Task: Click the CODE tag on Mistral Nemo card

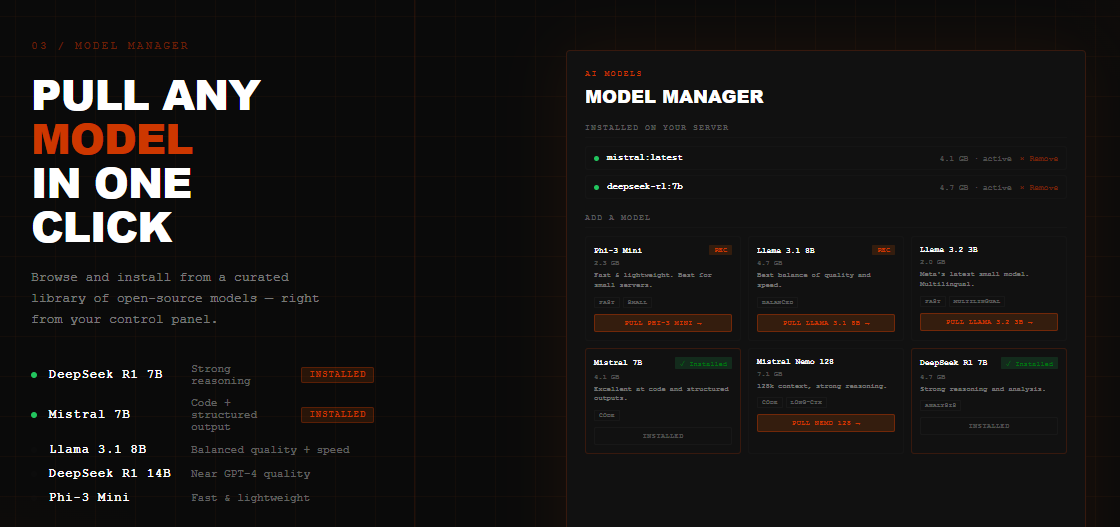Action: pyautogui.click(x=769, y=402)
